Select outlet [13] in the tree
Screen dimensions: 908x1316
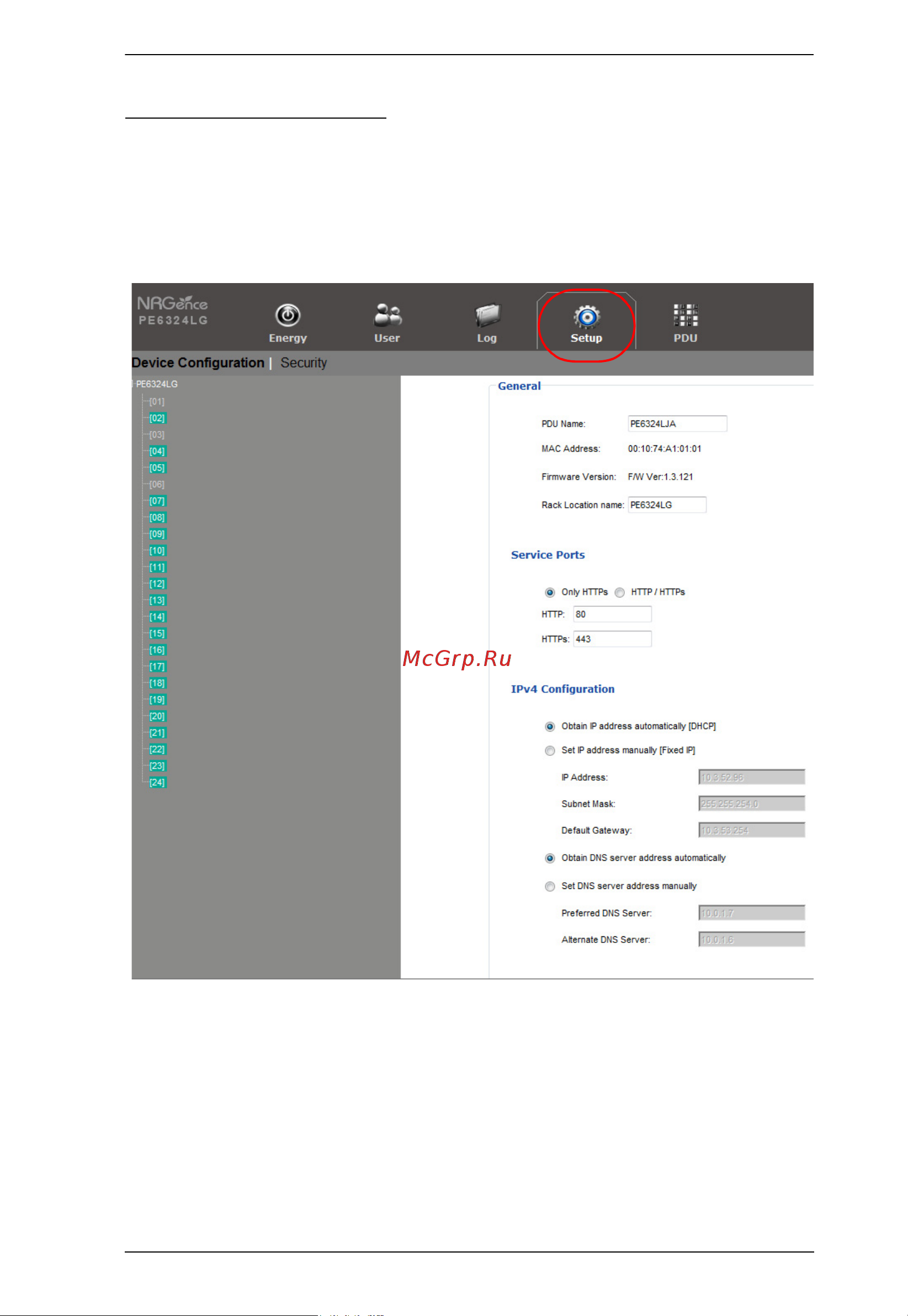(157, 600)
